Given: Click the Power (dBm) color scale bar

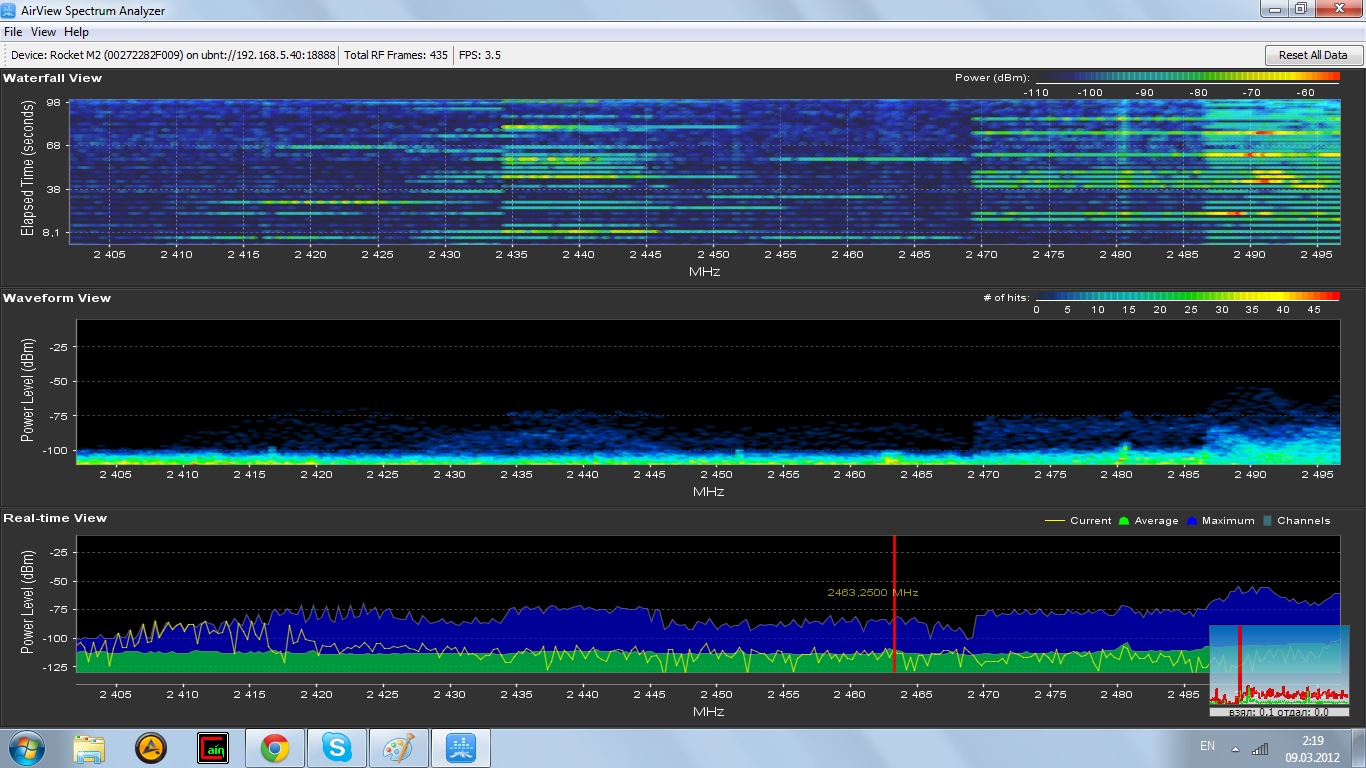Looking at the screenshot, I should point(1187,77).
